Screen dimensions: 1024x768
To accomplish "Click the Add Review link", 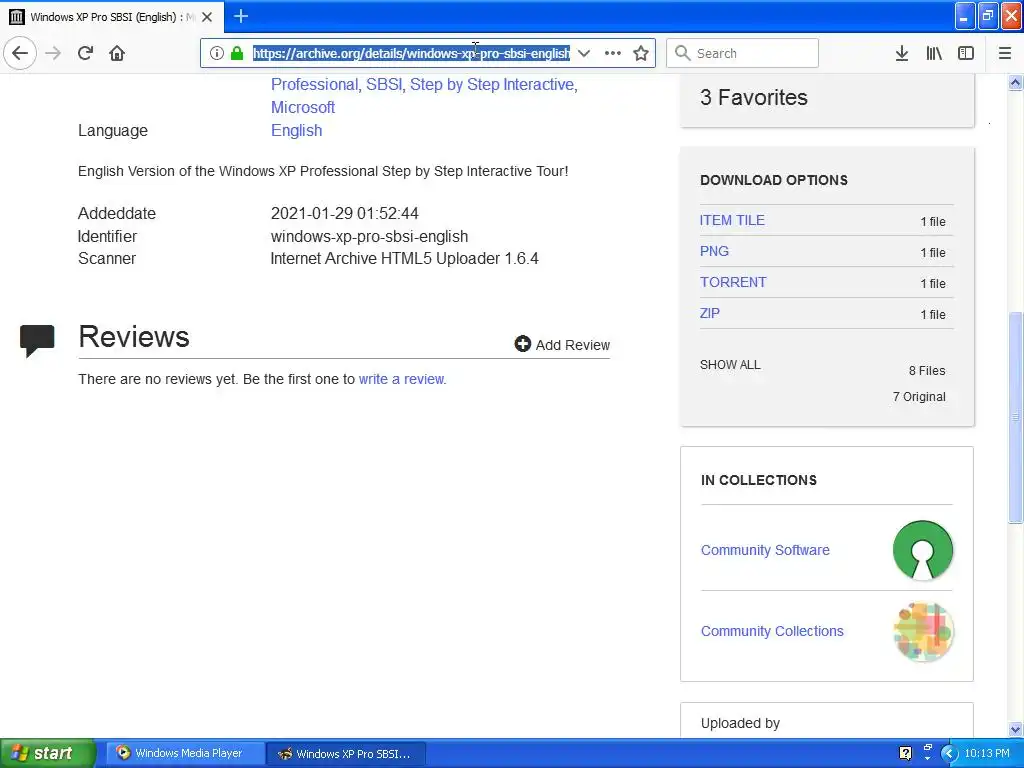I will pos(573,345).
